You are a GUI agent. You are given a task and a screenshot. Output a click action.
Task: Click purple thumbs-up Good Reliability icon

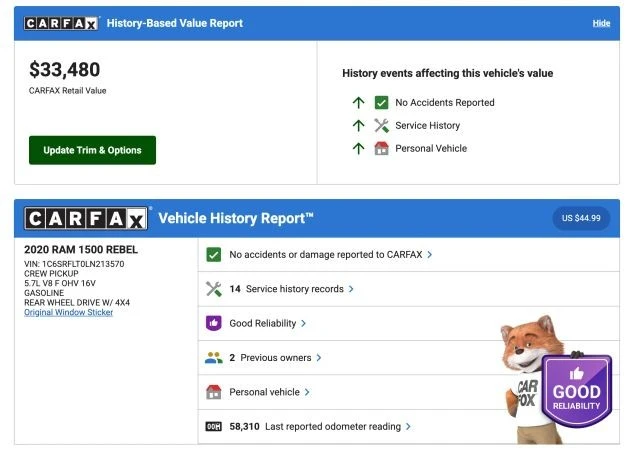tap(213, 323)
